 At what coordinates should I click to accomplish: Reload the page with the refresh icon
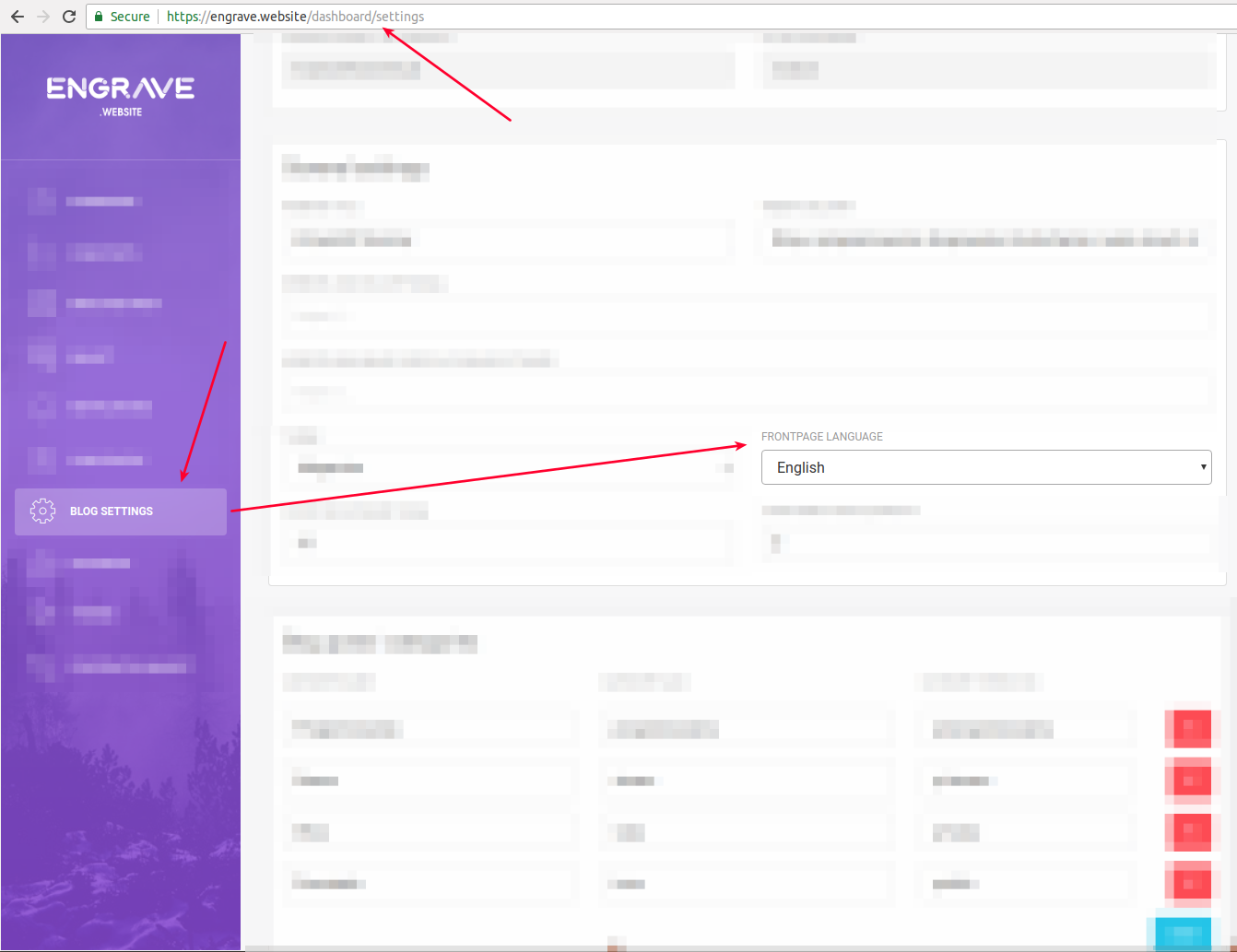tap(69, 17)
